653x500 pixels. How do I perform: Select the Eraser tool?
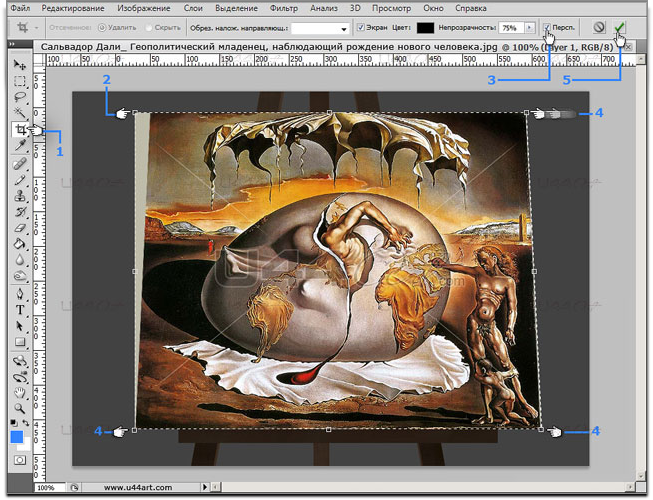(x=20, y=228)
